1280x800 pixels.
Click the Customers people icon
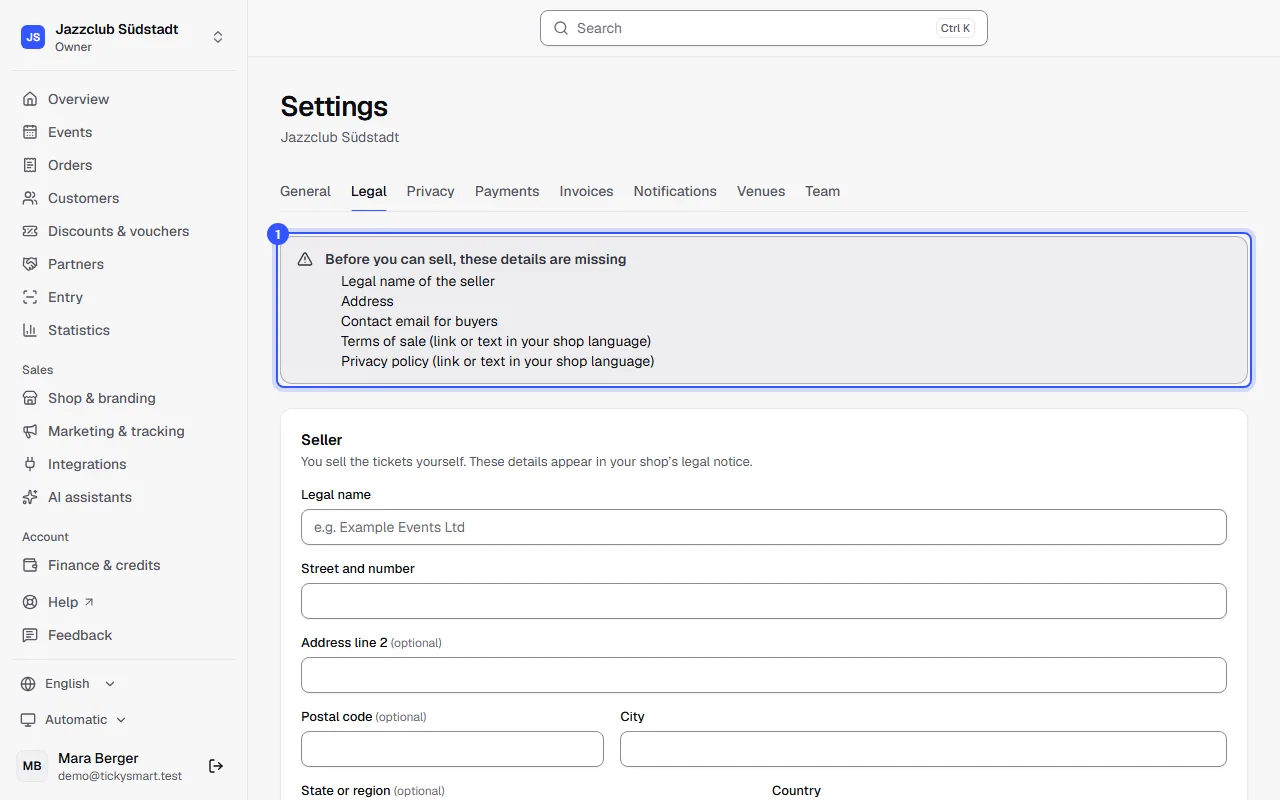[x=30, y=198]
